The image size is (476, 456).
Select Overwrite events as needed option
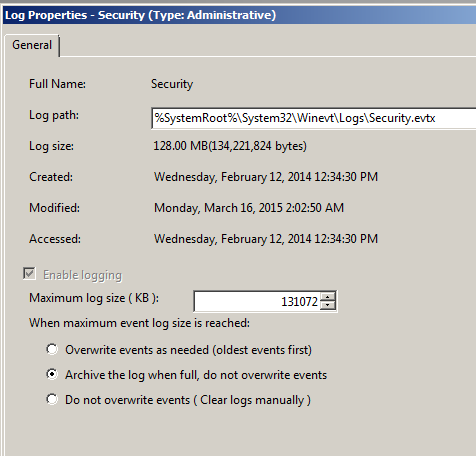pos(52,350)
